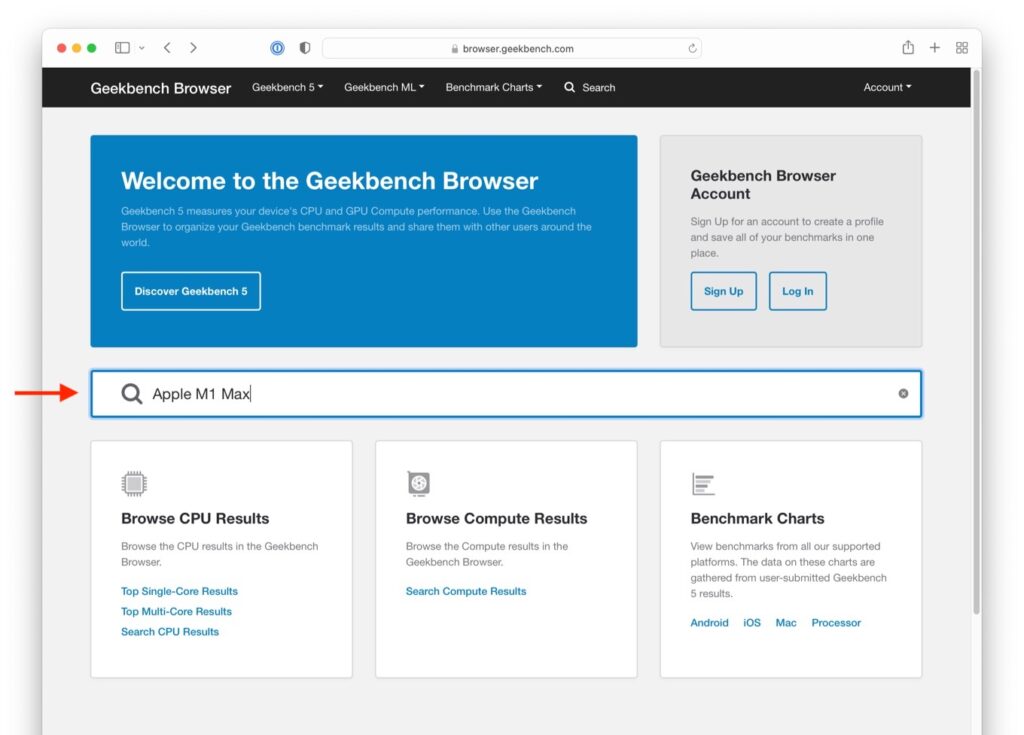
Task: Click the gauge icon on Browse Compute Results
Action: [x=419, y=483]
